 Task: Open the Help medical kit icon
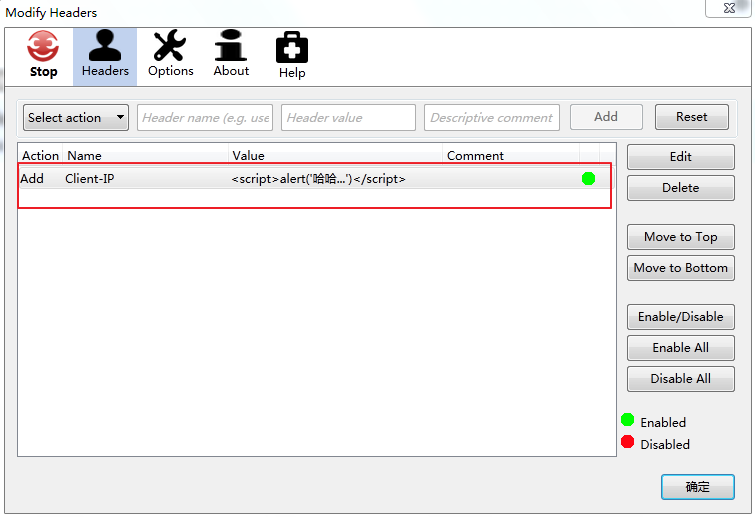(x=292, y=55)
